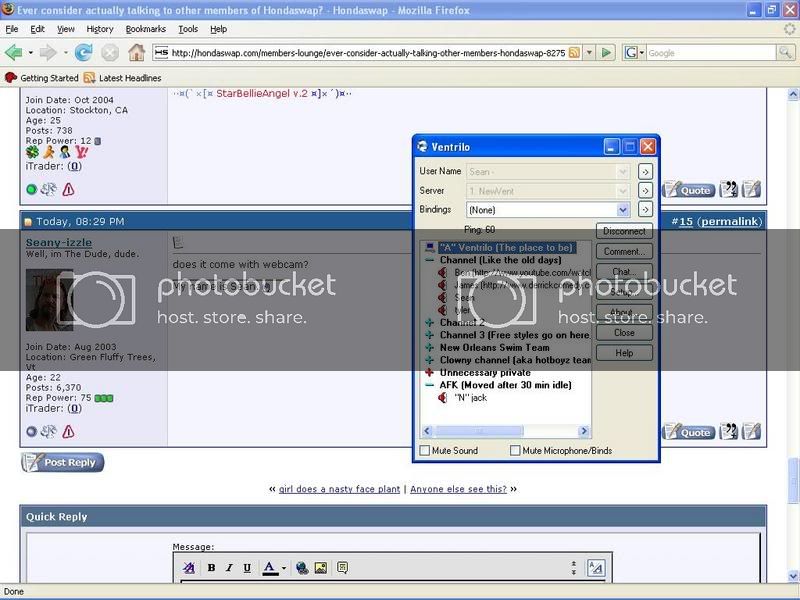Click the Ventrilo scrollbar right arrow
The height and width of the screenshot is (600, 800).
(584, 431)
